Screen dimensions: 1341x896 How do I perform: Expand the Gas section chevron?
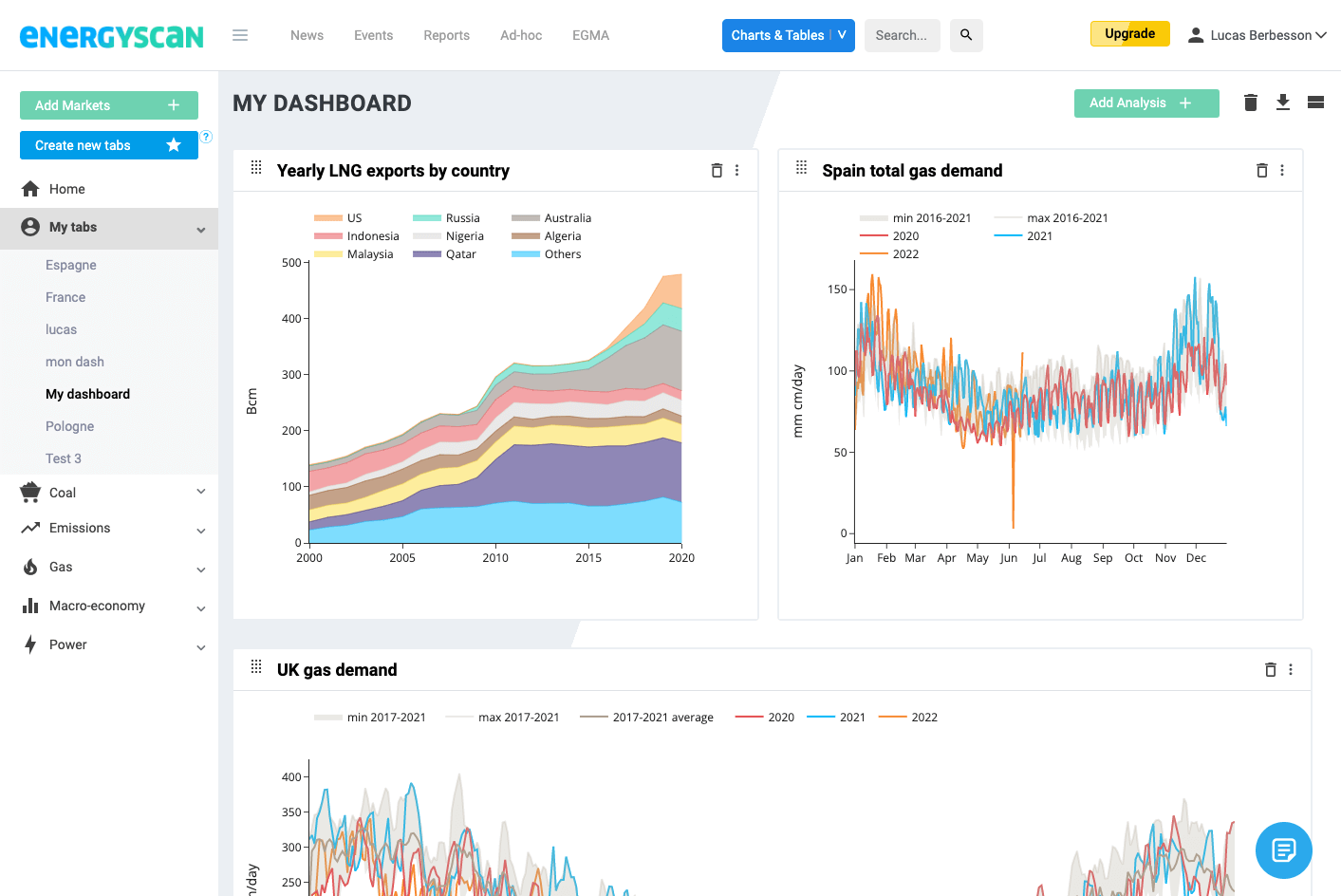201,569
